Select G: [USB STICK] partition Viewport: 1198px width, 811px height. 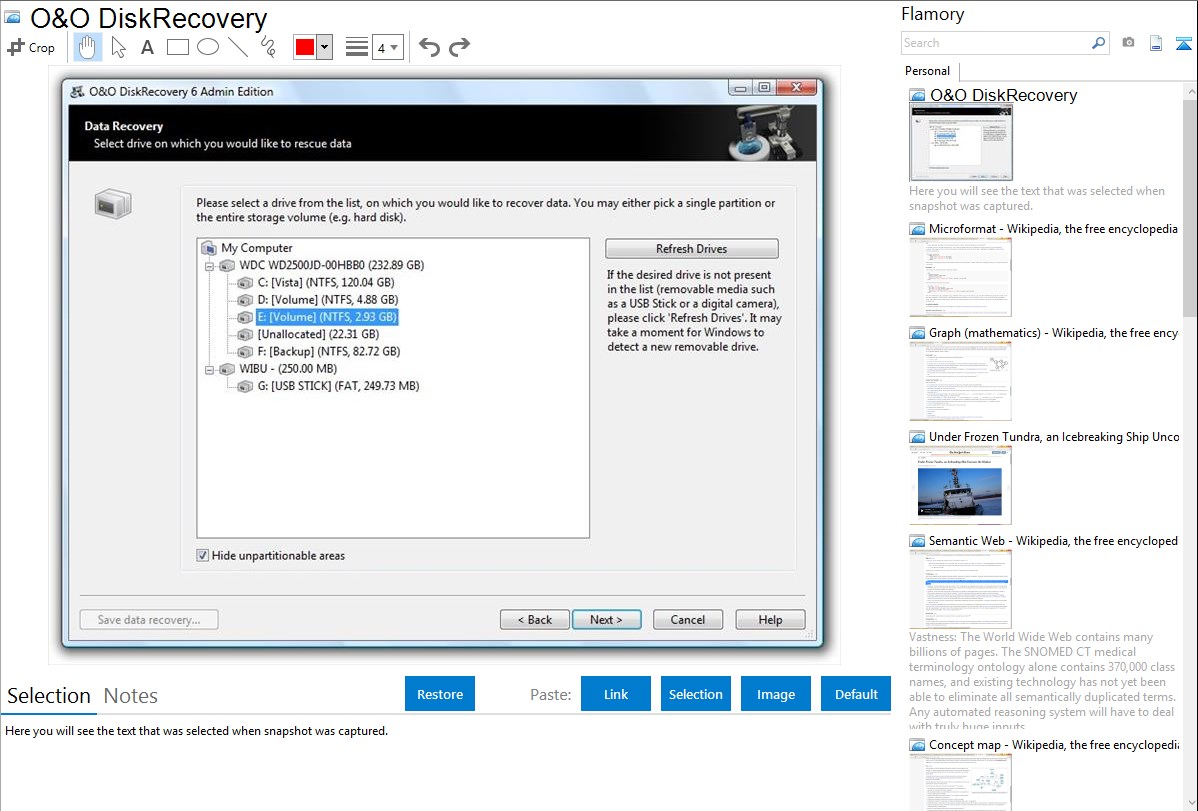point(338,386)
